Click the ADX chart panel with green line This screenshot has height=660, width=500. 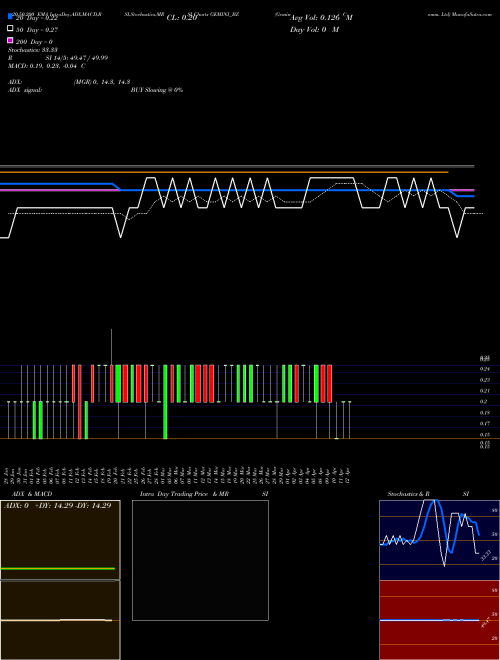[60, 540]
